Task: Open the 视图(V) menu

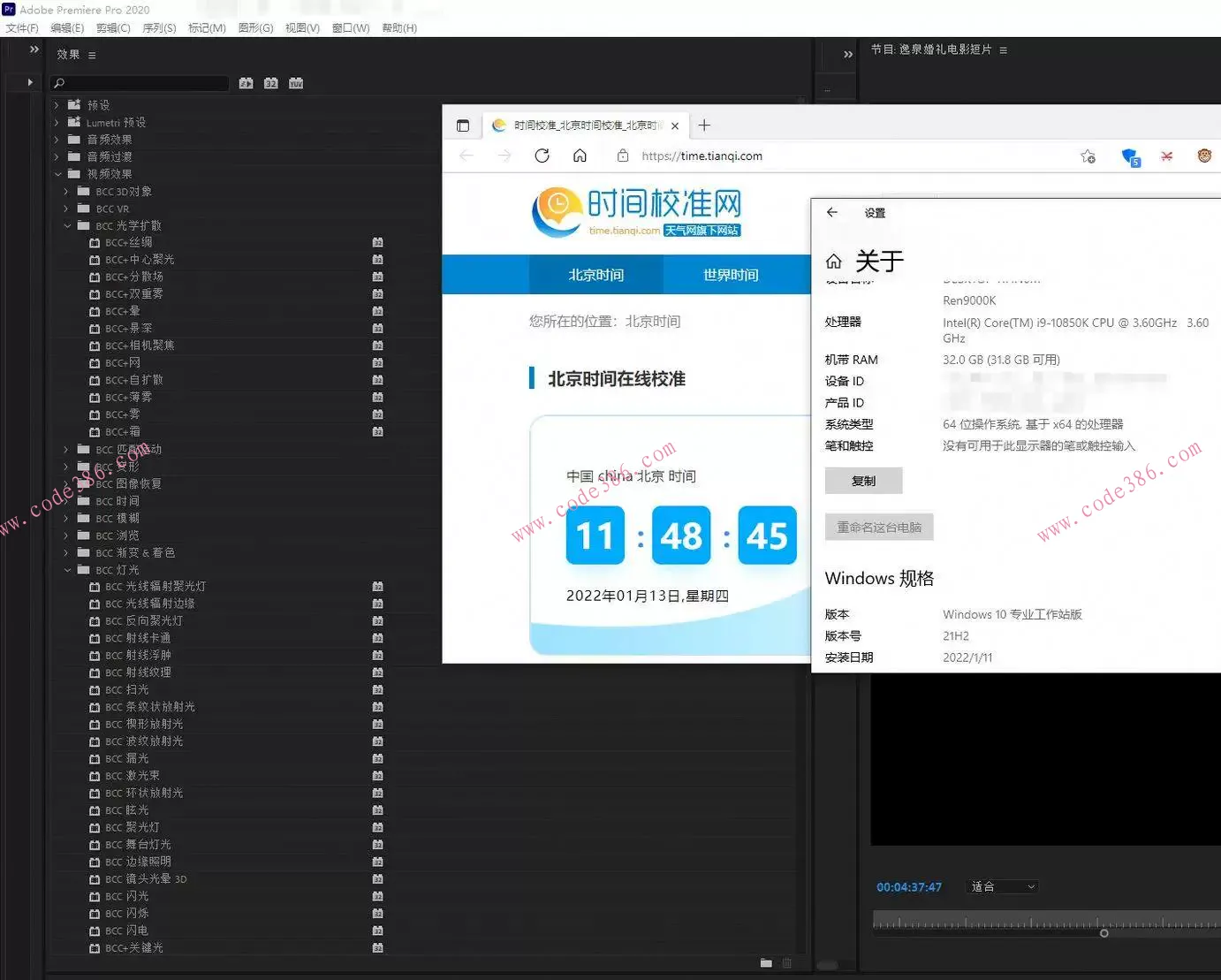Action: 302,28
